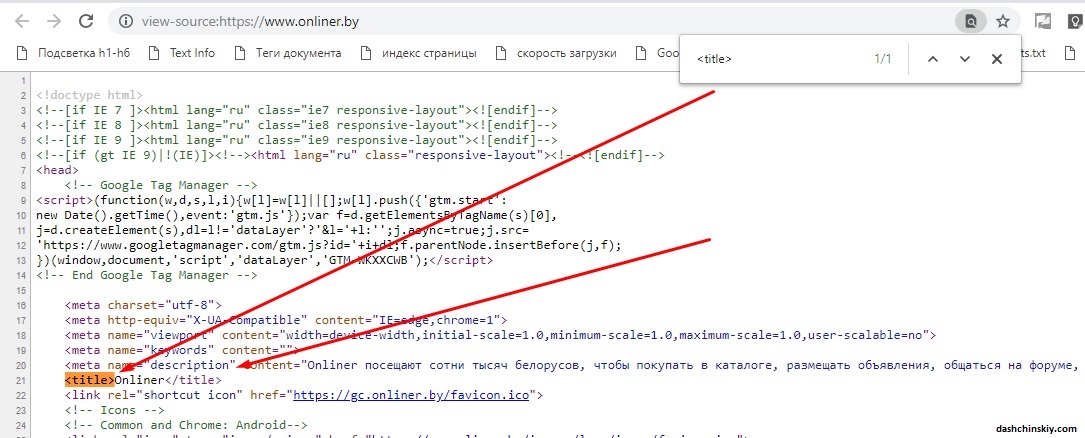Screen dimensions: 1085x438
Task: Reload the view-source page
Action: coord(87,20)
